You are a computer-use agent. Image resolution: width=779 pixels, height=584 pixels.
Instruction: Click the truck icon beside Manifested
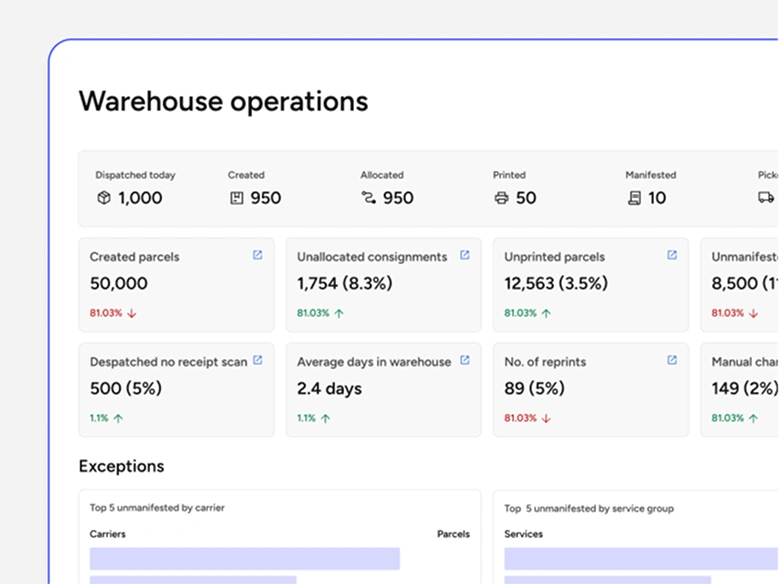tap(766, 198)
